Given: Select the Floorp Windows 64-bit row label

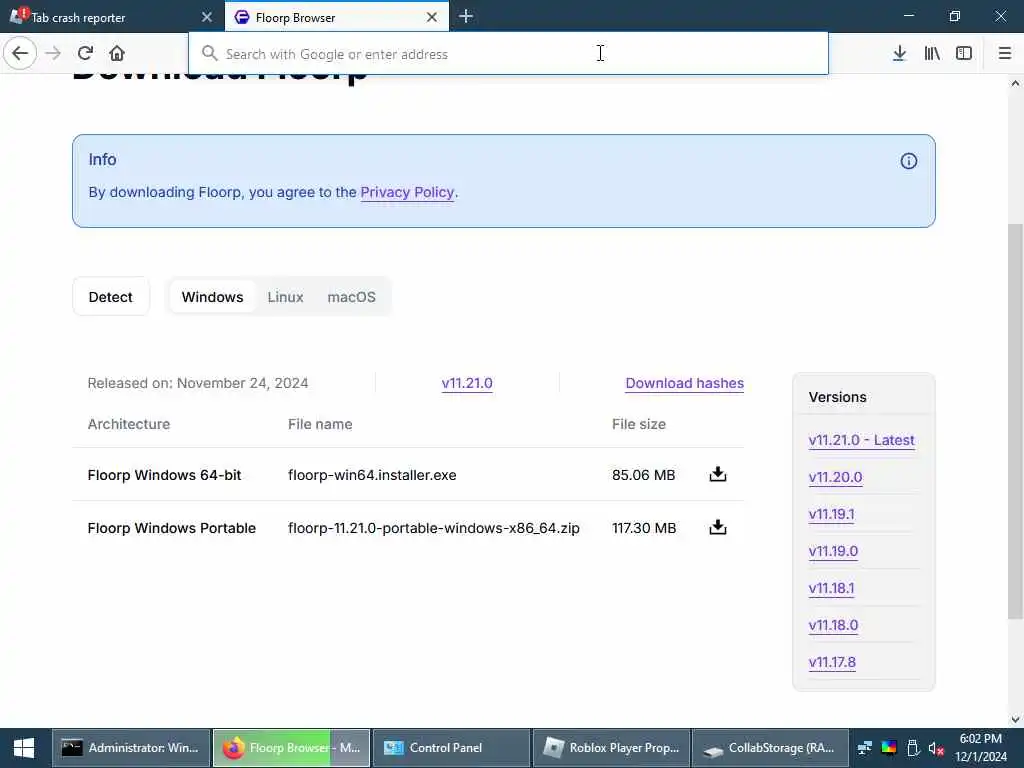Looking at the screenshot, I should (x=165, y=475).
